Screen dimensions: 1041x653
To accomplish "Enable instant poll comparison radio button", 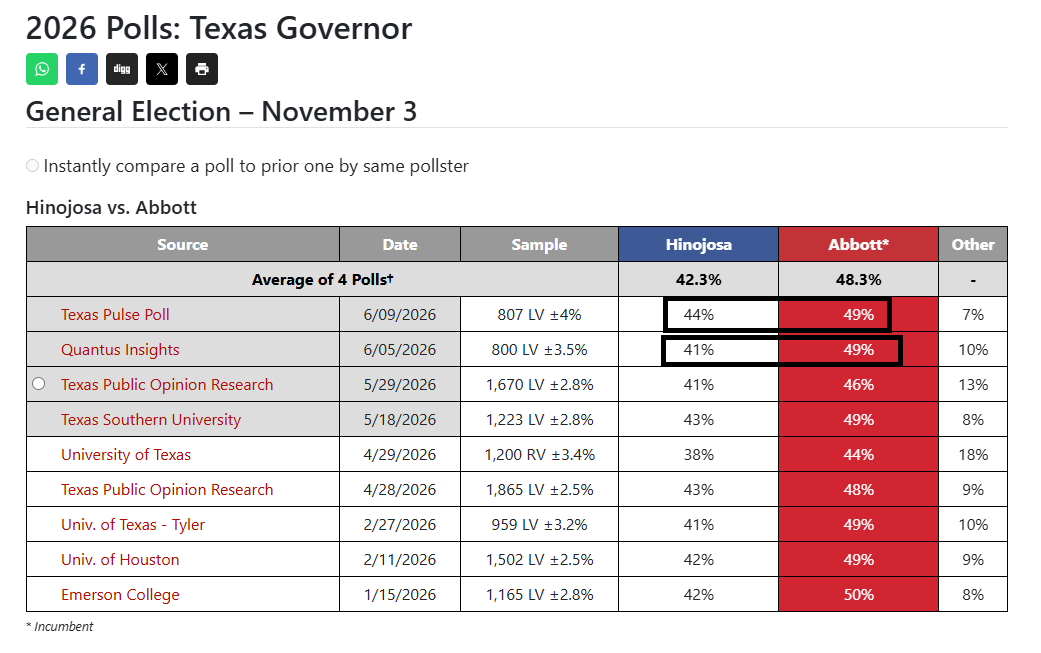I will point(33,165).
